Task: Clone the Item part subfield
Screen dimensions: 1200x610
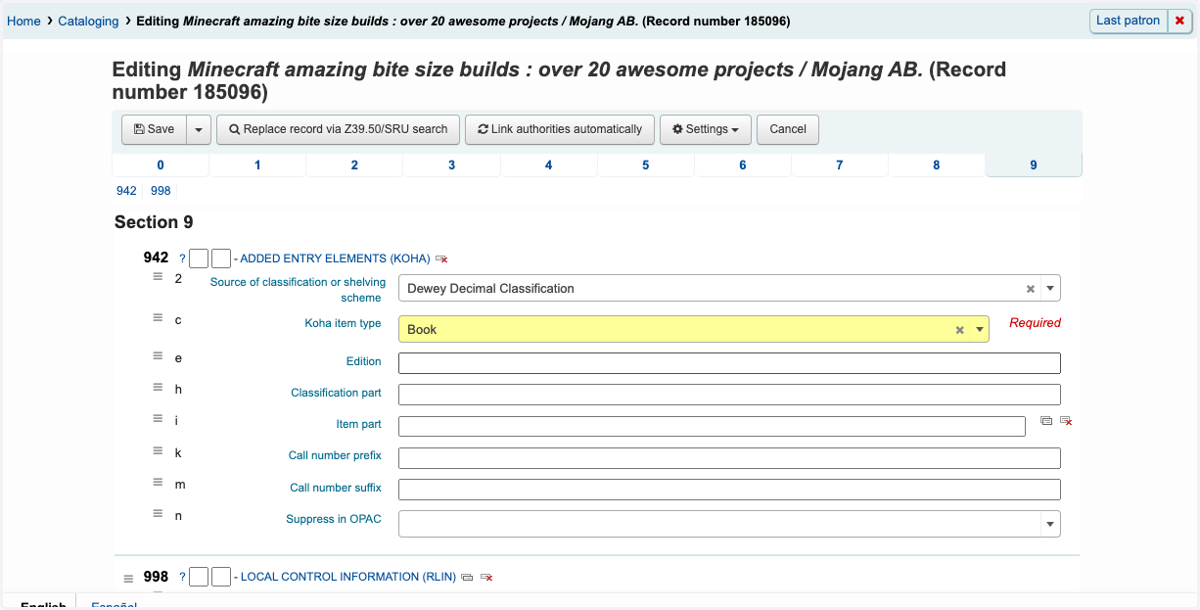Action: 1046,421
